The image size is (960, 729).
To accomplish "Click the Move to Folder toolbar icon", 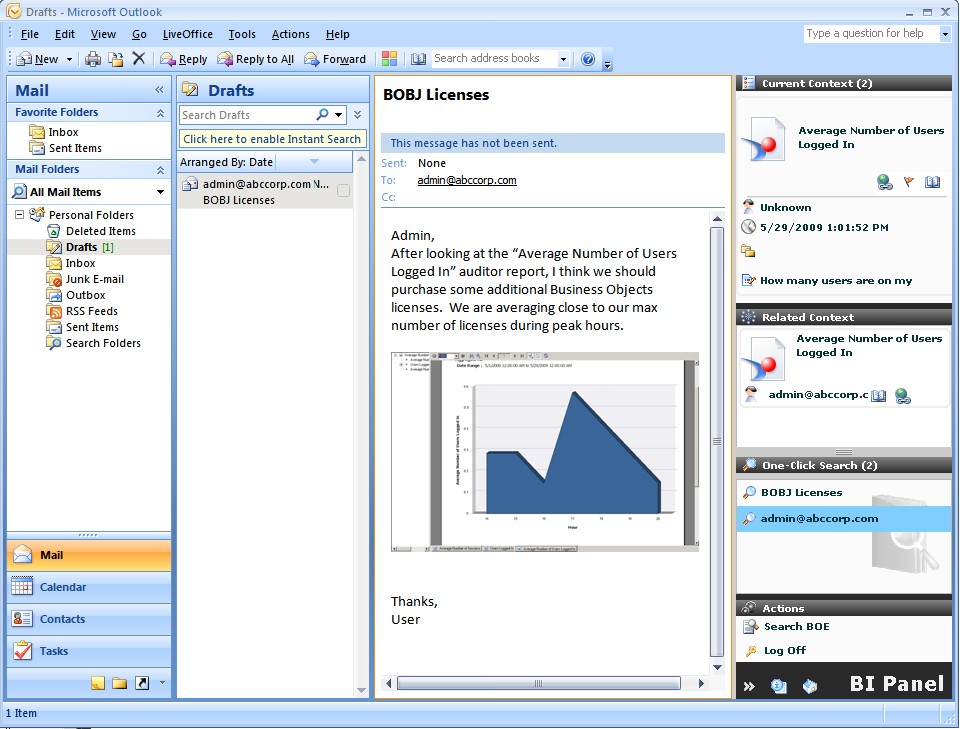I will 116,59.
